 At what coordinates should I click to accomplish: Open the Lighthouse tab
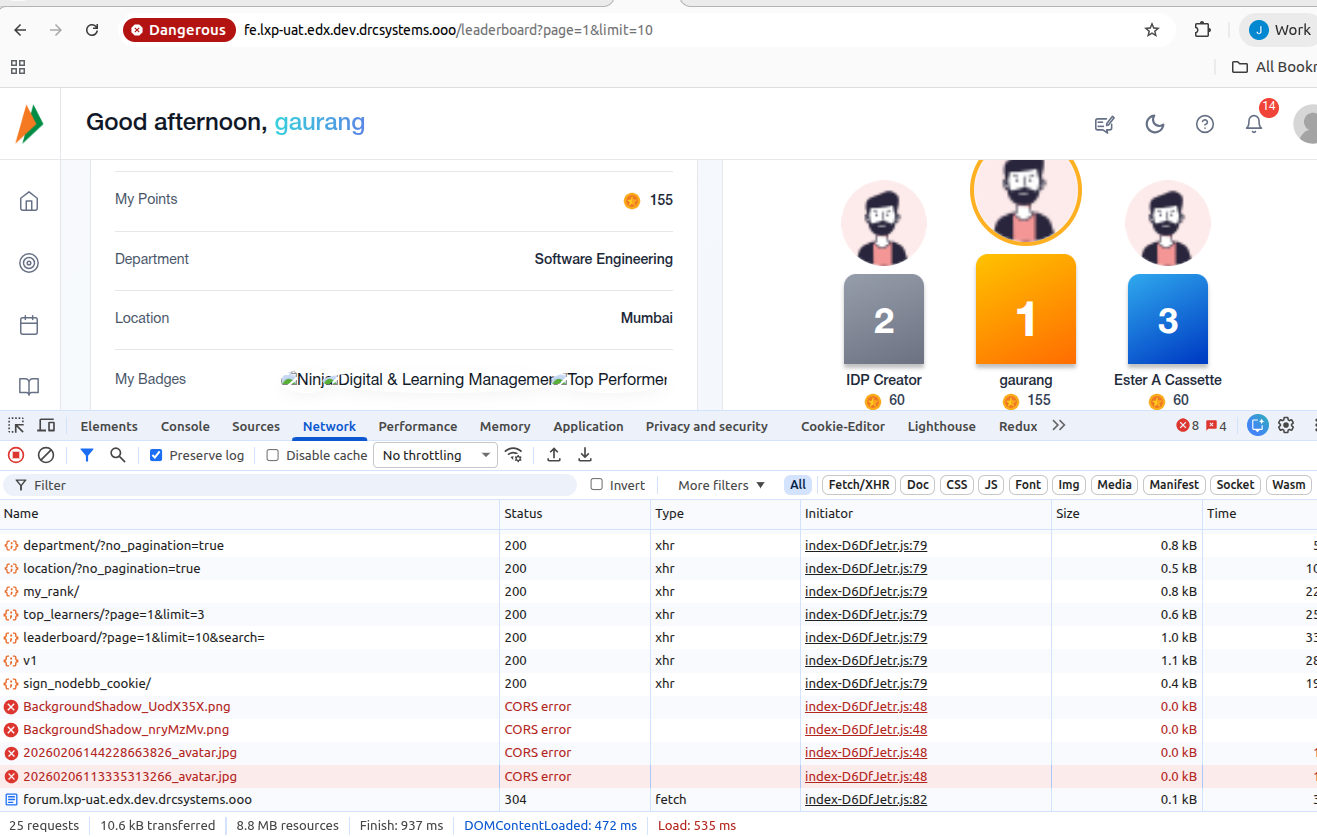pyautogui.click(x=941, y=427)
